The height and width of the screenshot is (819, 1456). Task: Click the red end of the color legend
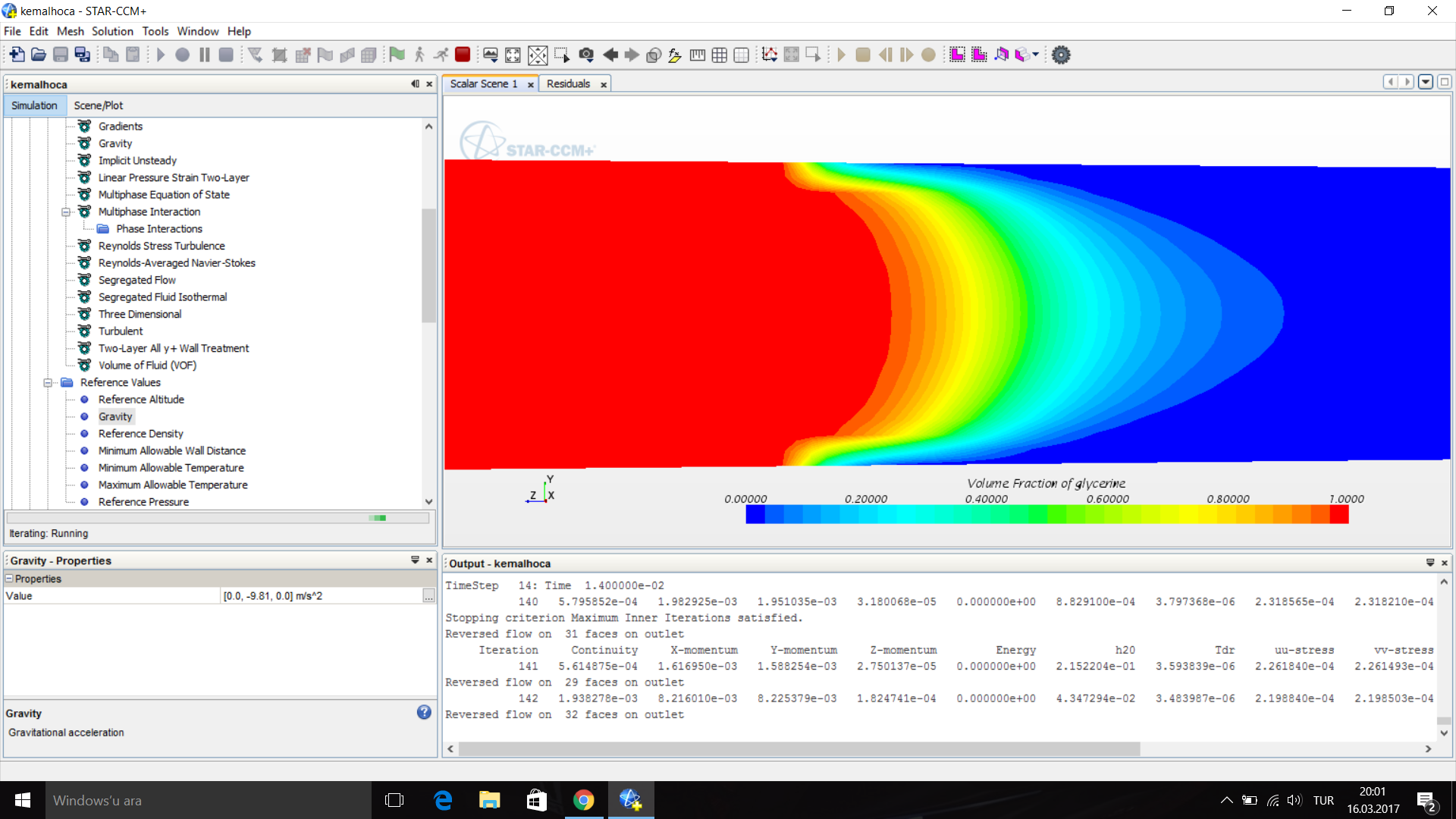[x=1339, y=514]
